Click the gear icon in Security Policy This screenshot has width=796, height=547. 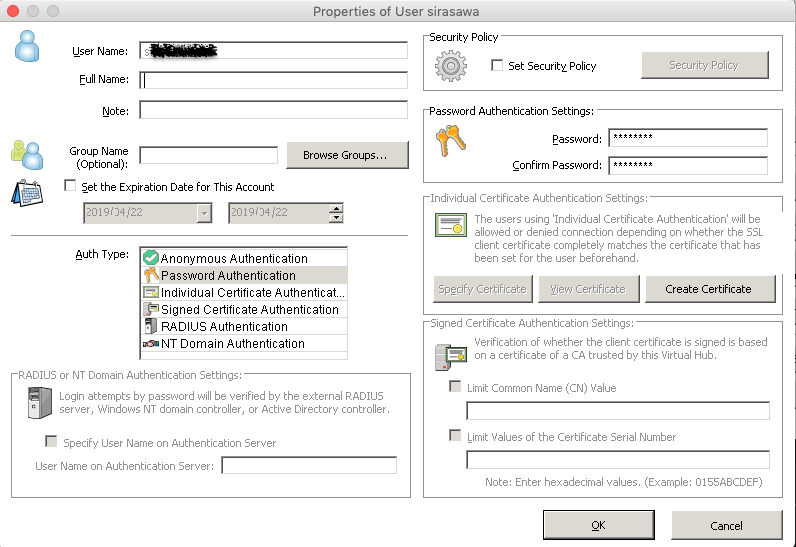point(451,65)
